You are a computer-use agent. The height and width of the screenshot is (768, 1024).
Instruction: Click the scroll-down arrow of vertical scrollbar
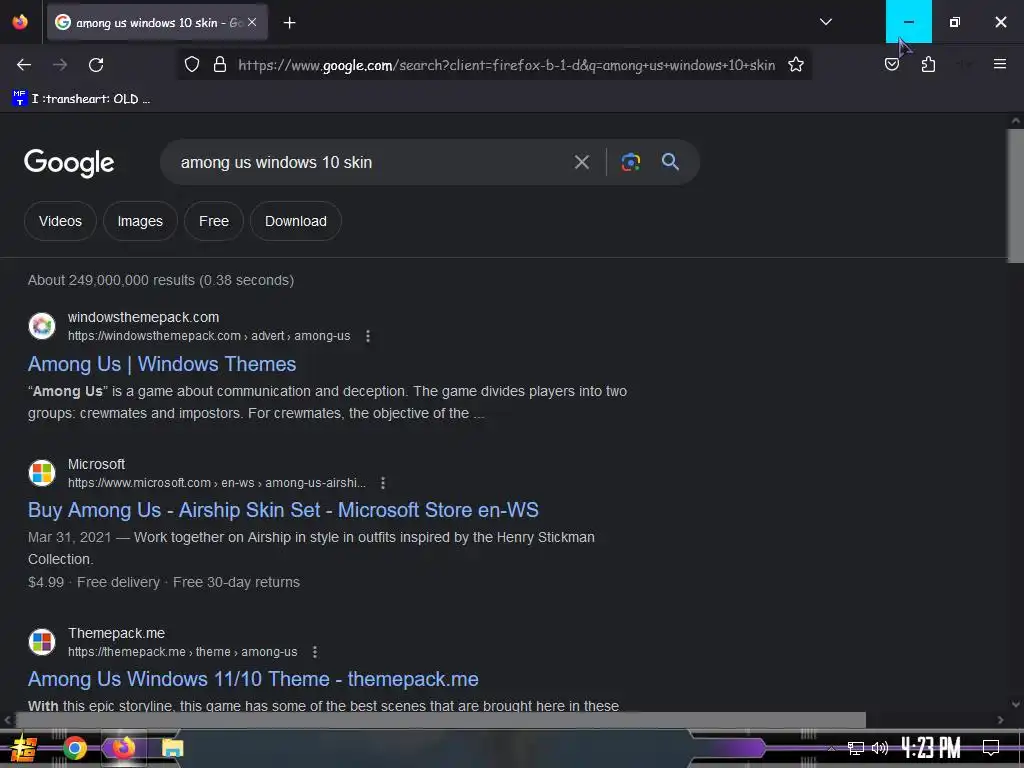(1015, 704)
